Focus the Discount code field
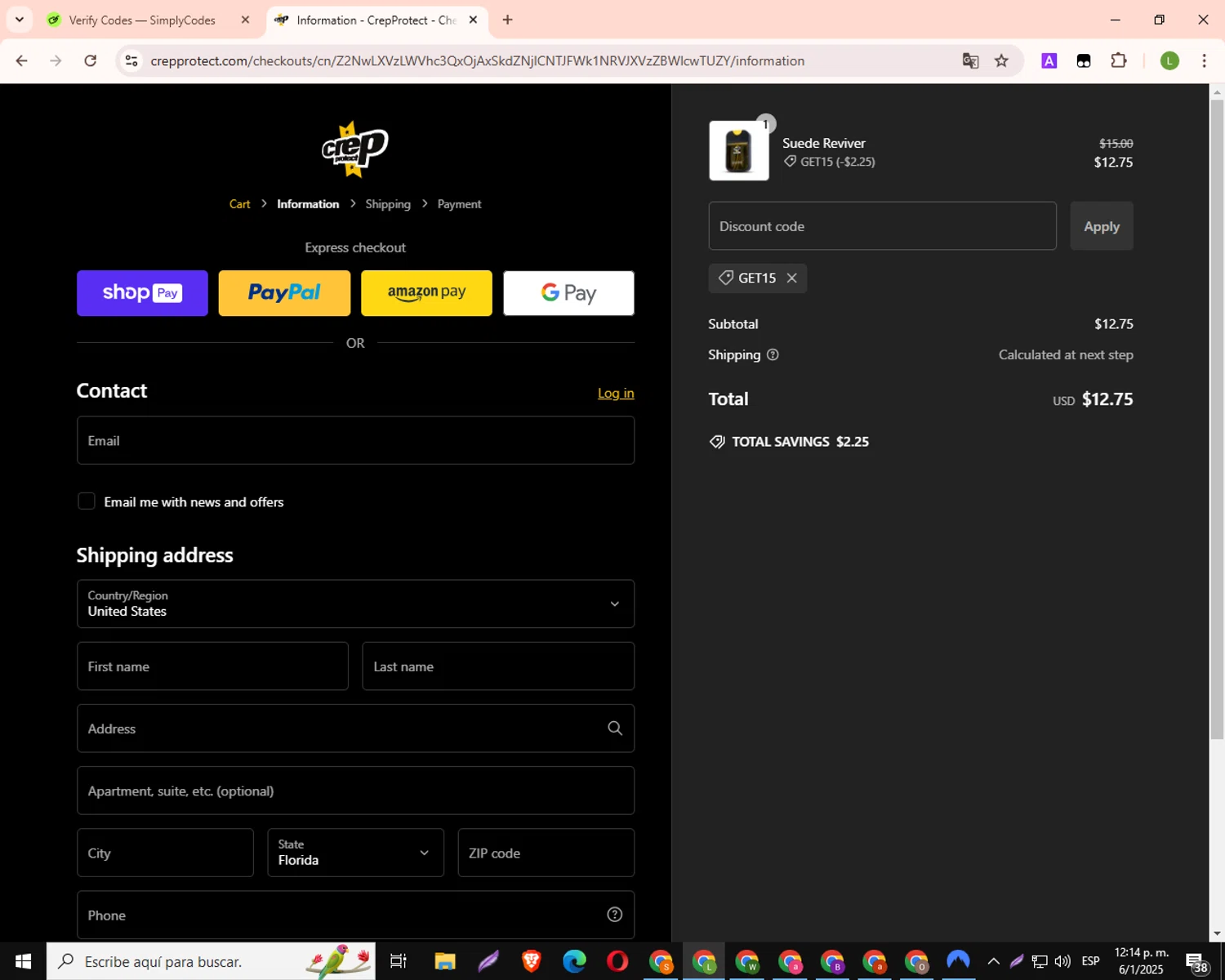 coord(882,226)
